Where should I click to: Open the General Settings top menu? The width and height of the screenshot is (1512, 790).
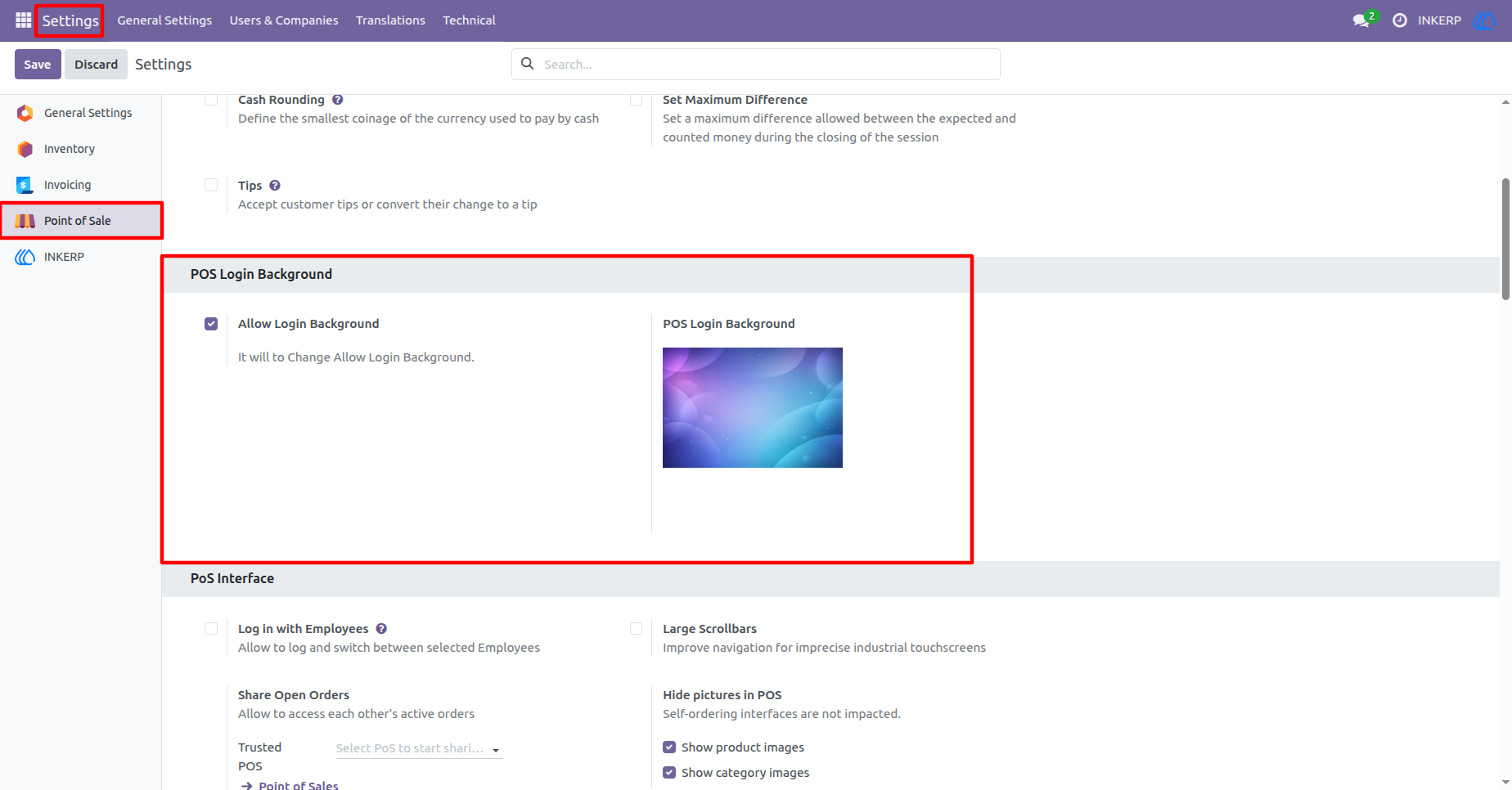click(164, 20)
